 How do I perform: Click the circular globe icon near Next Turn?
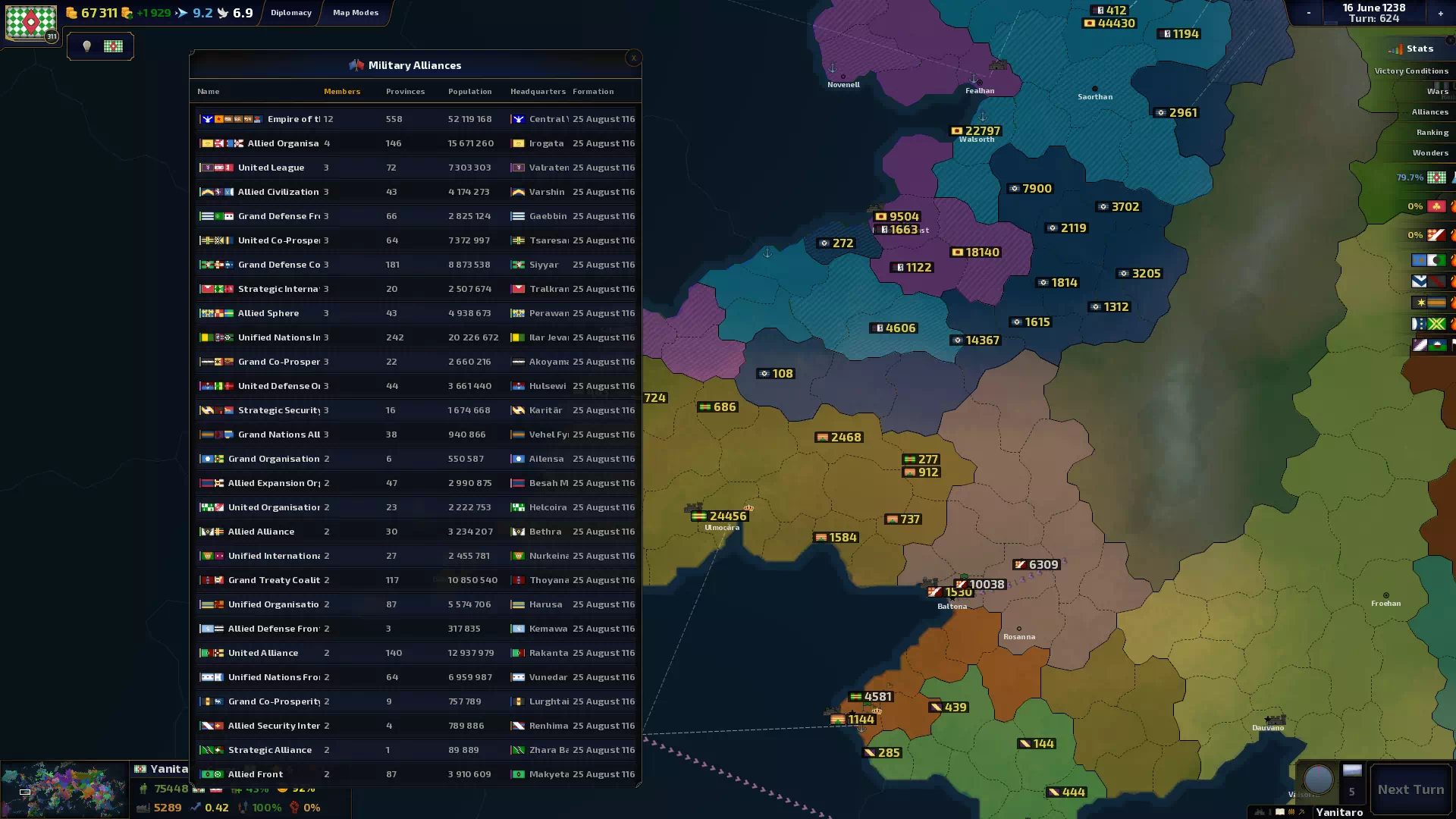[1318, 779]
